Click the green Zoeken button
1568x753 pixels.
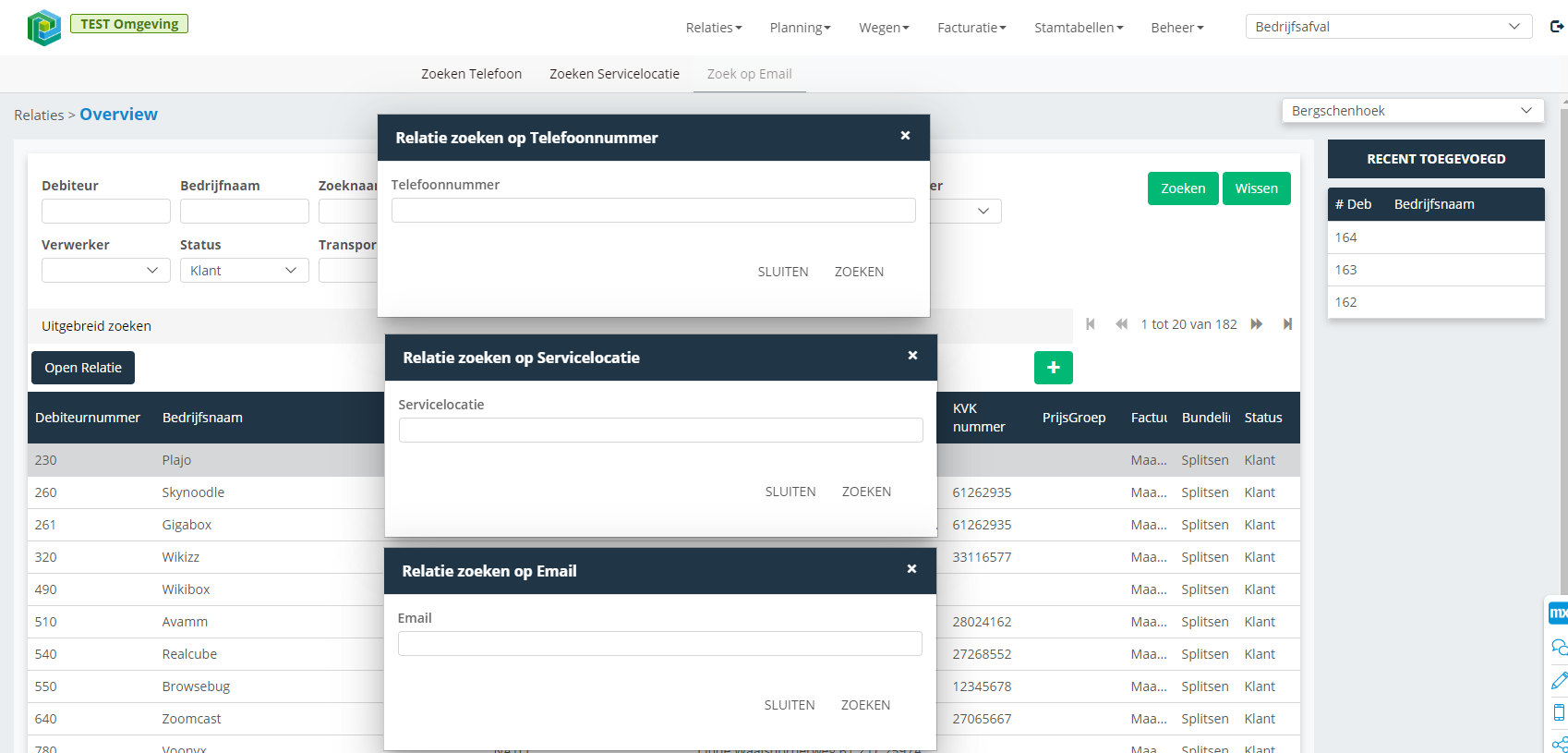tap(1183, 188)
